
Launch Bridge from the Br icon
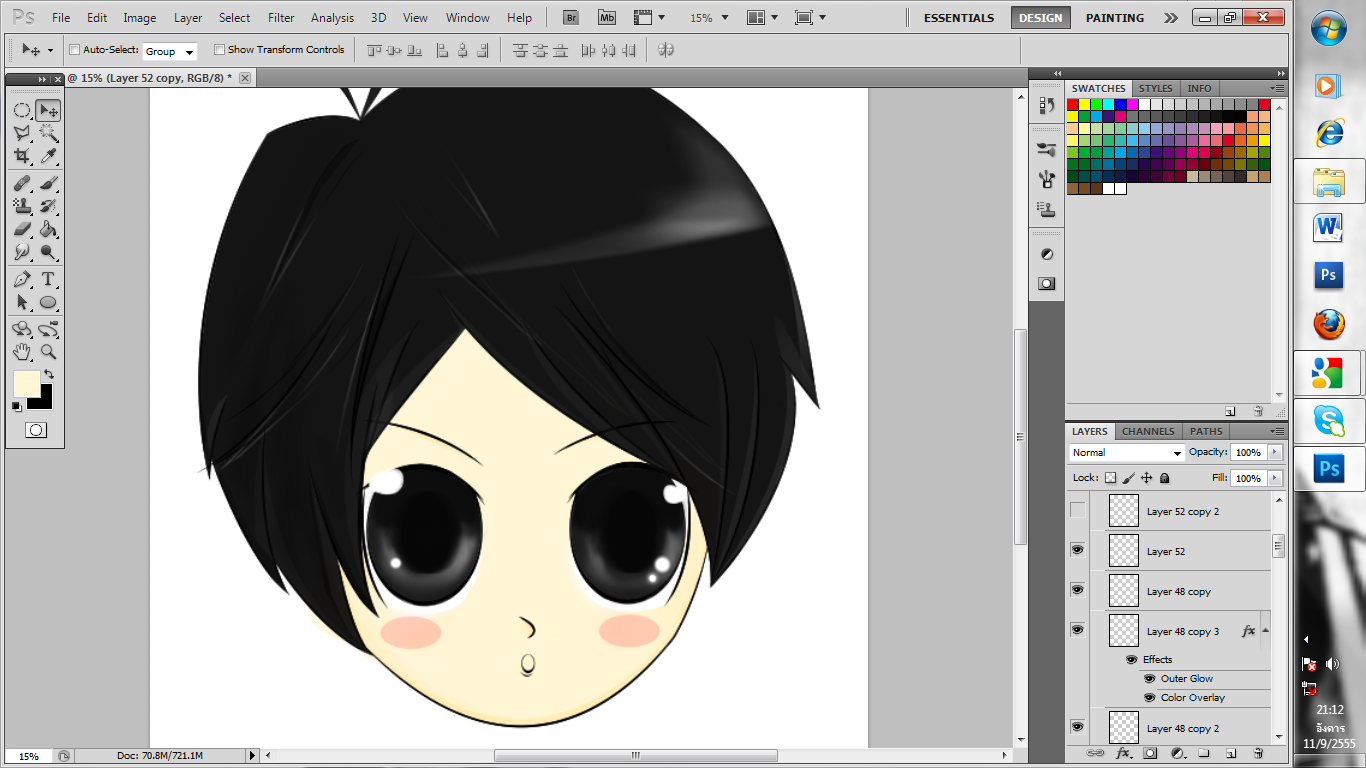(571, 18)
